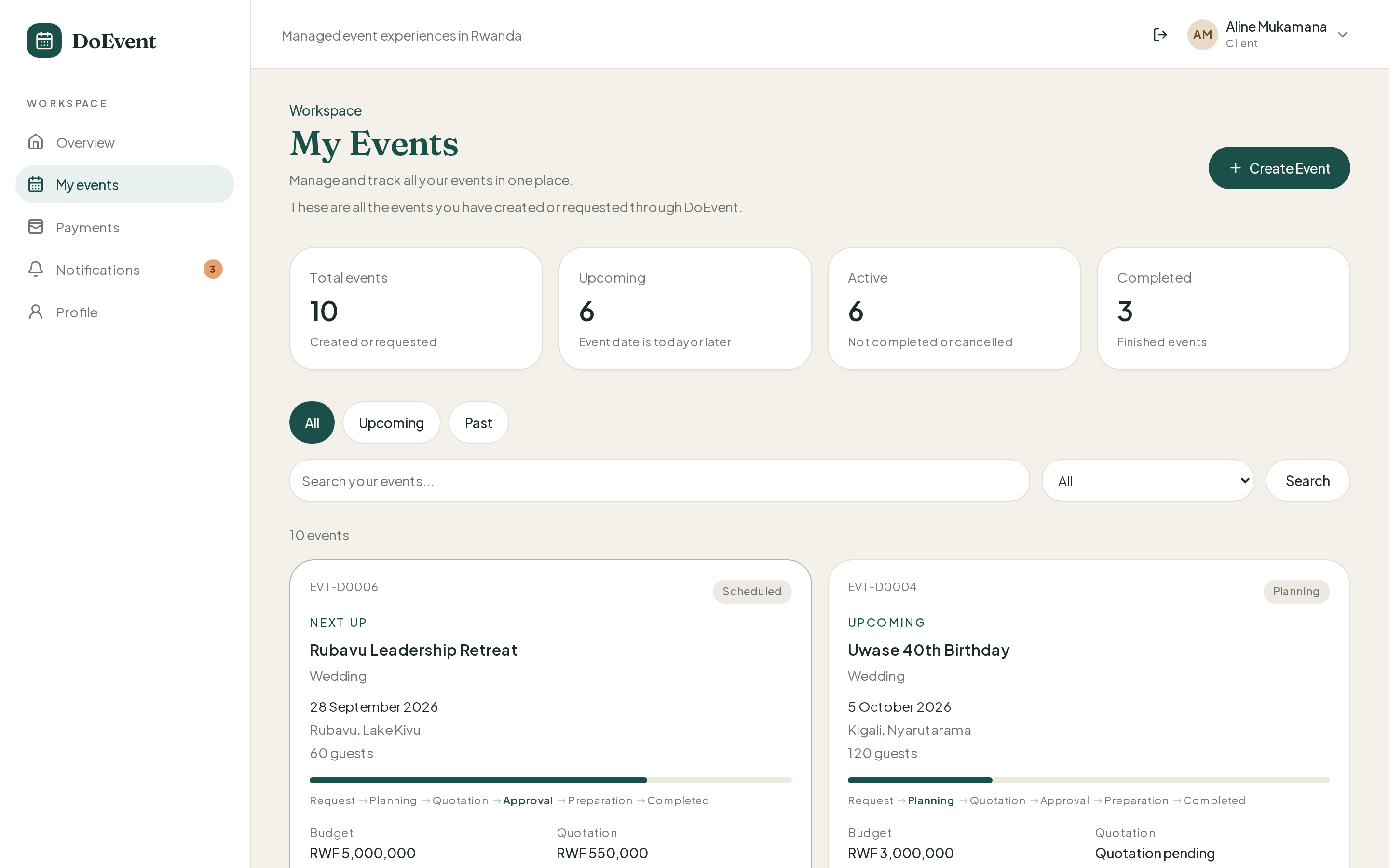Screen dimensions: 1389x868
Task: Click the Quotation pending text
Action: click(1155, 853)
